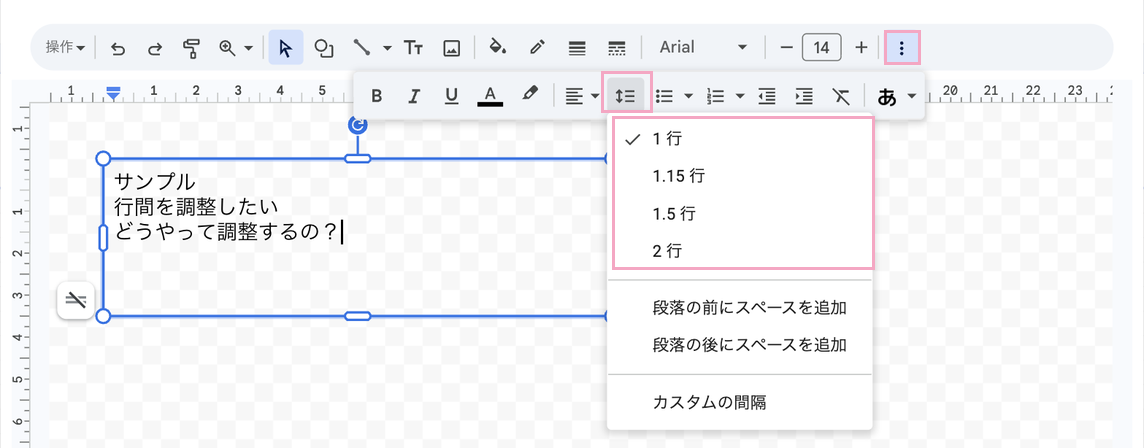Click the bottom edge middle resize handle
1144x448 pixels.
pyautogui.click(x=358, y=316)
